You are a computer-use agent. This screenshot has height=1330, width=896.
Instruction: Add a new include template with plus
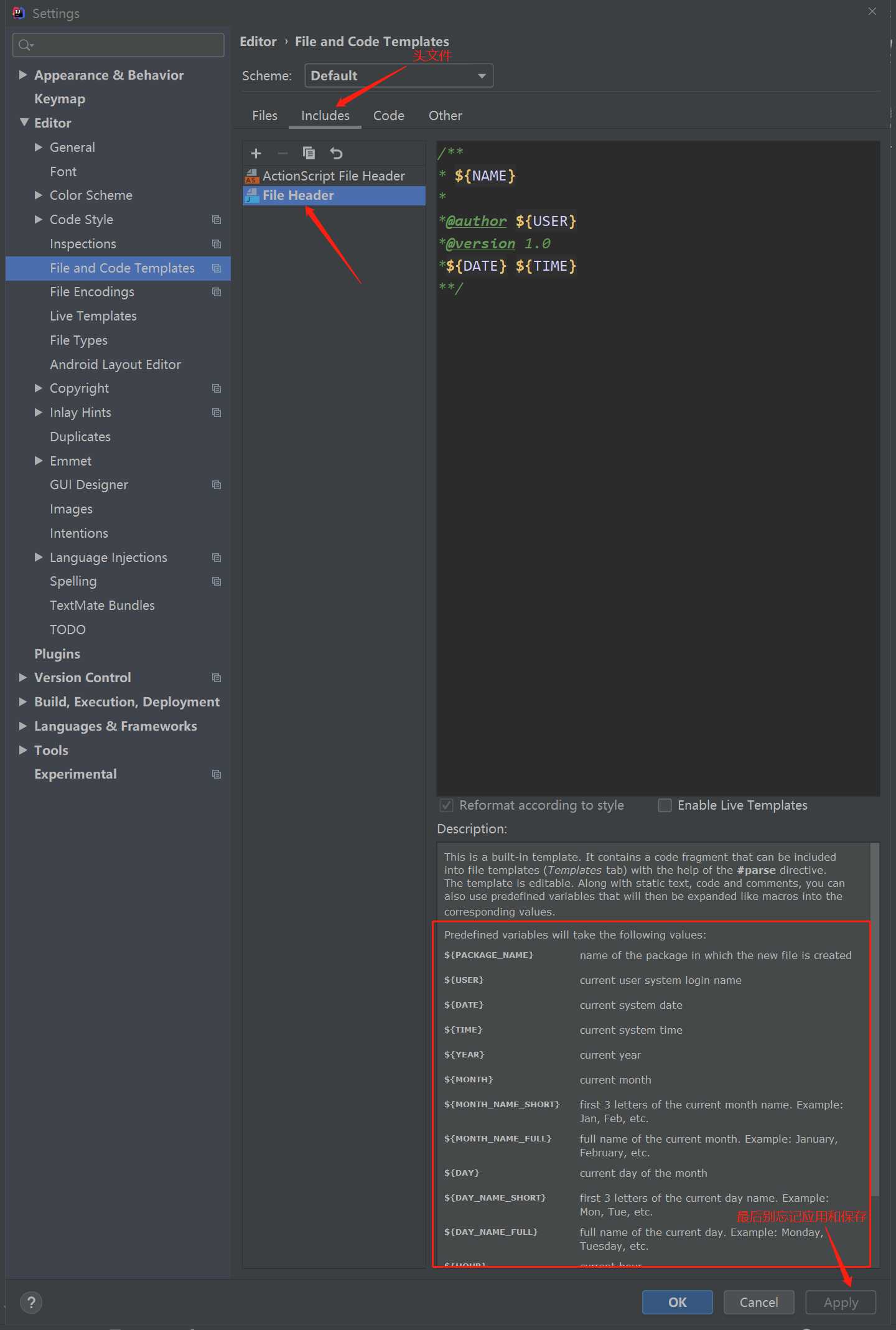[256, 153]
